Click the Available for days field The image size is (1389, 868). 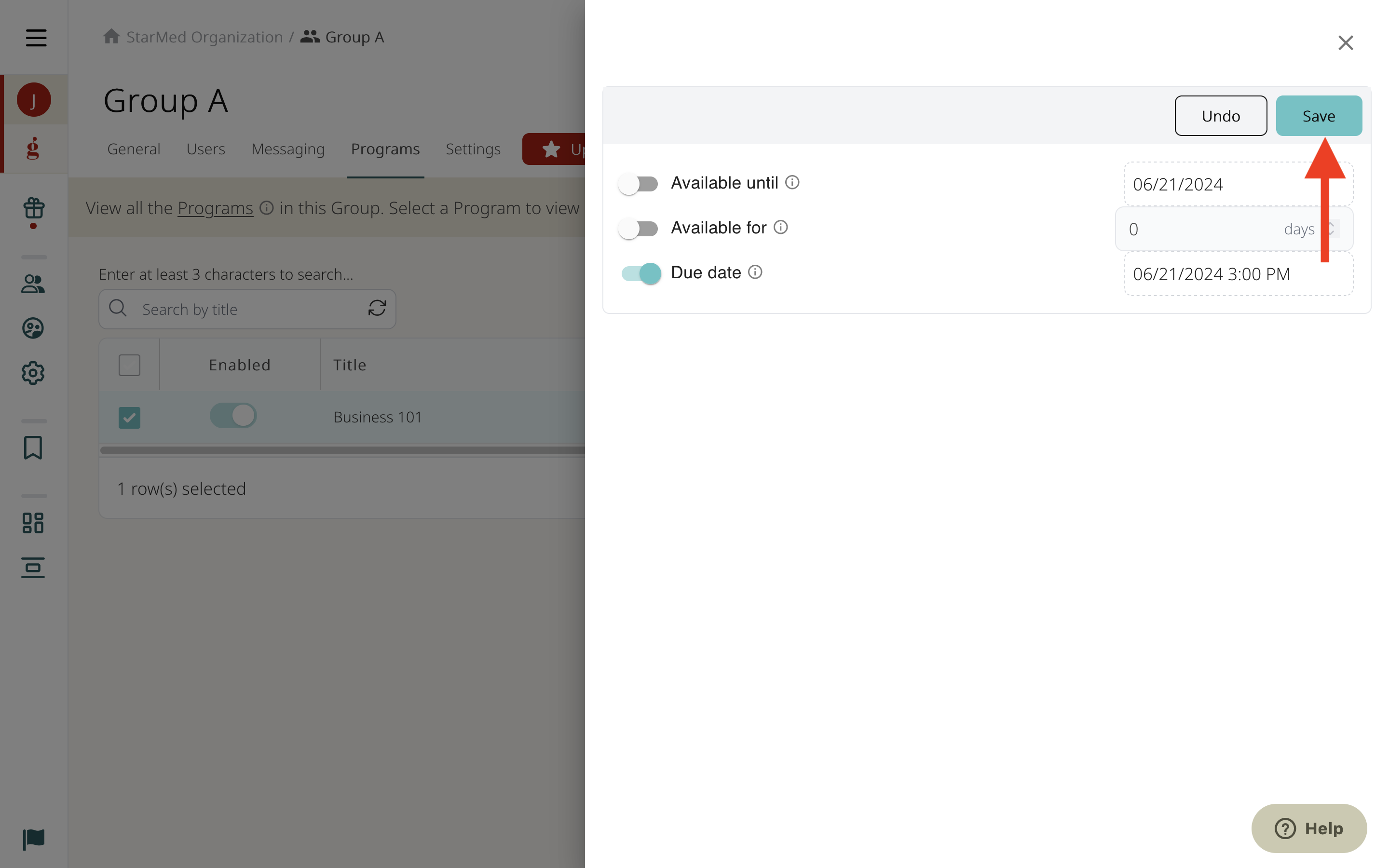[1234, 229]
